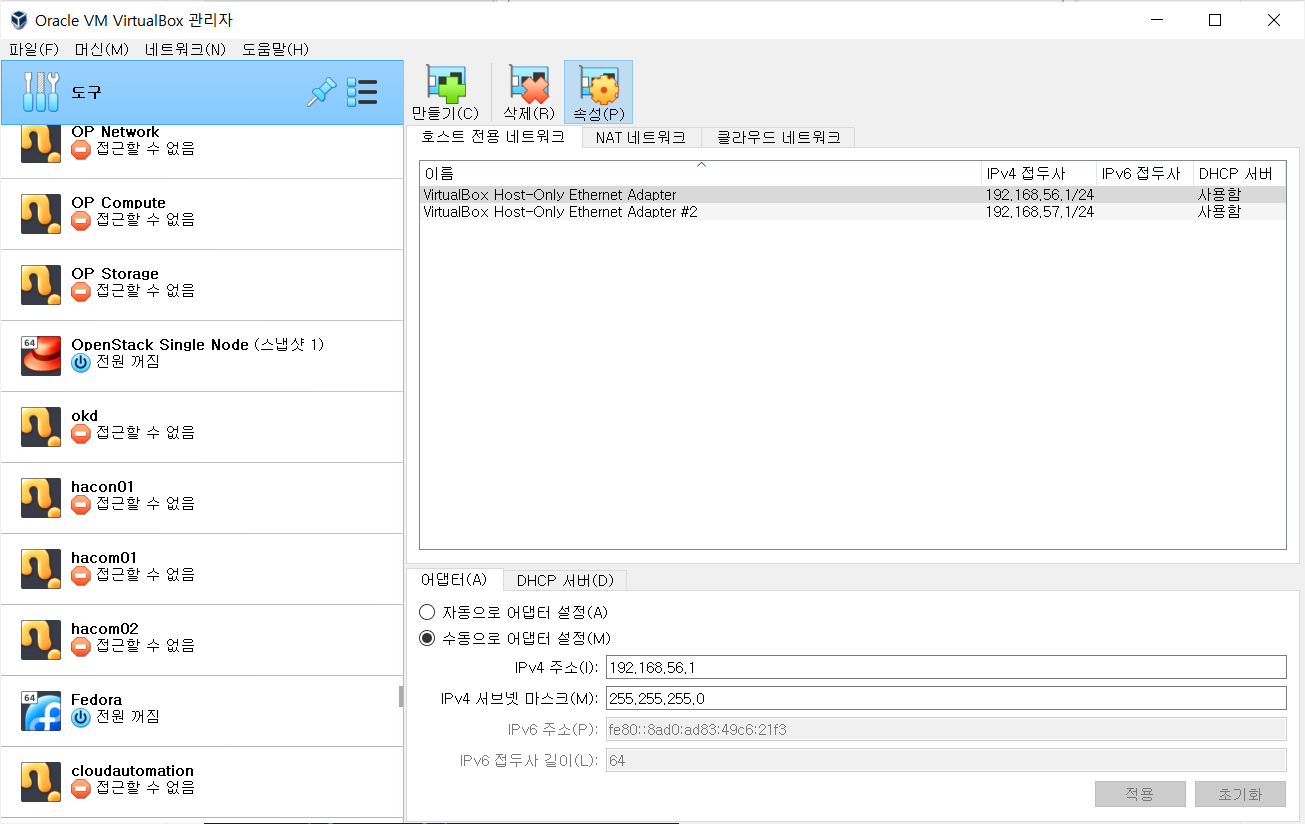The image size is (1305, 824).
Task: Select the OP Network VM icon
Action: pos(41,144)
